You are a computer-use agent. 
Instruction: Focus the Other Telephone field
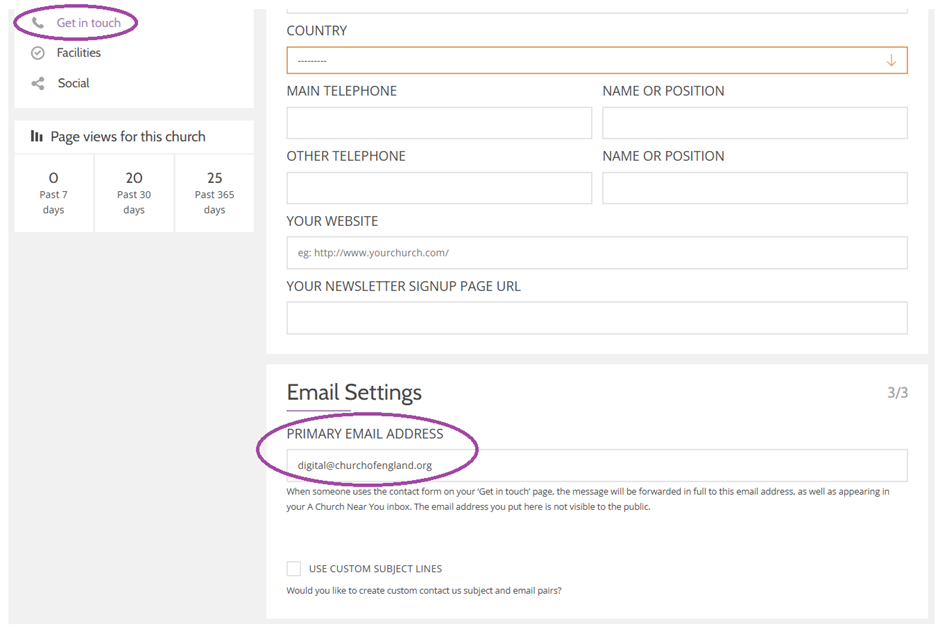[x=439, y=188]
